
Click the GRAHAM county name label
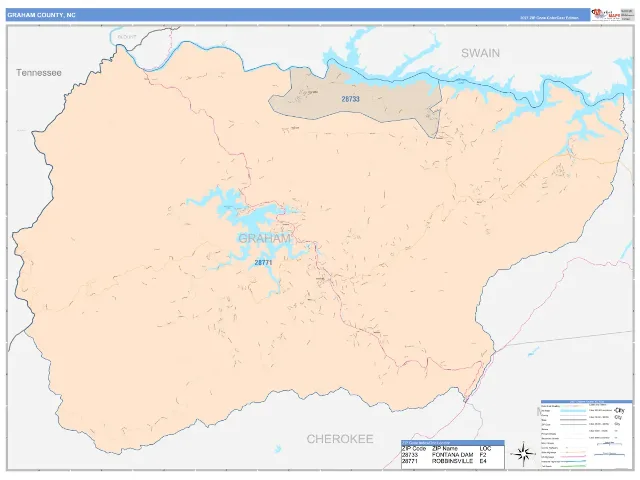264,238
